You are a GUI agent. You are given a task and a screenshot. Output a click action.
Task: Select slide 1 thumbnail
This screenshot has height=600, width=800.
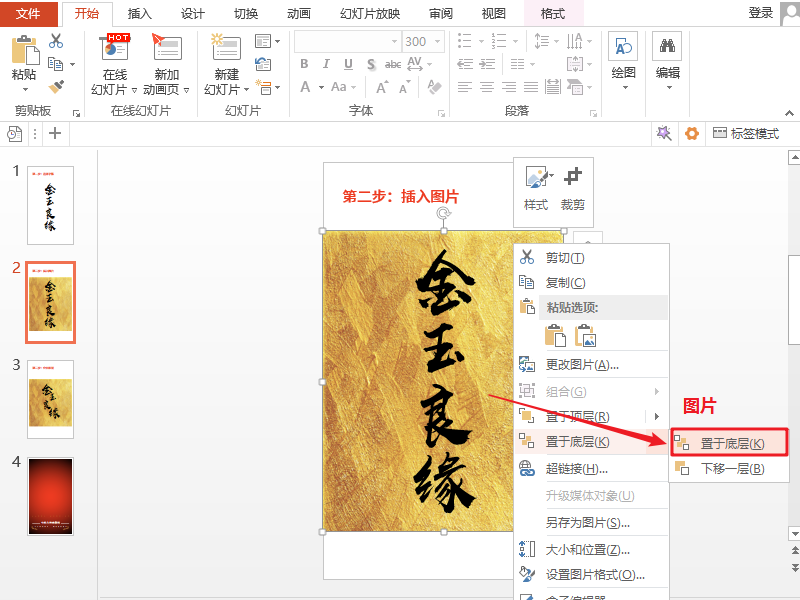pyautogui.click(x=51, y=205)
